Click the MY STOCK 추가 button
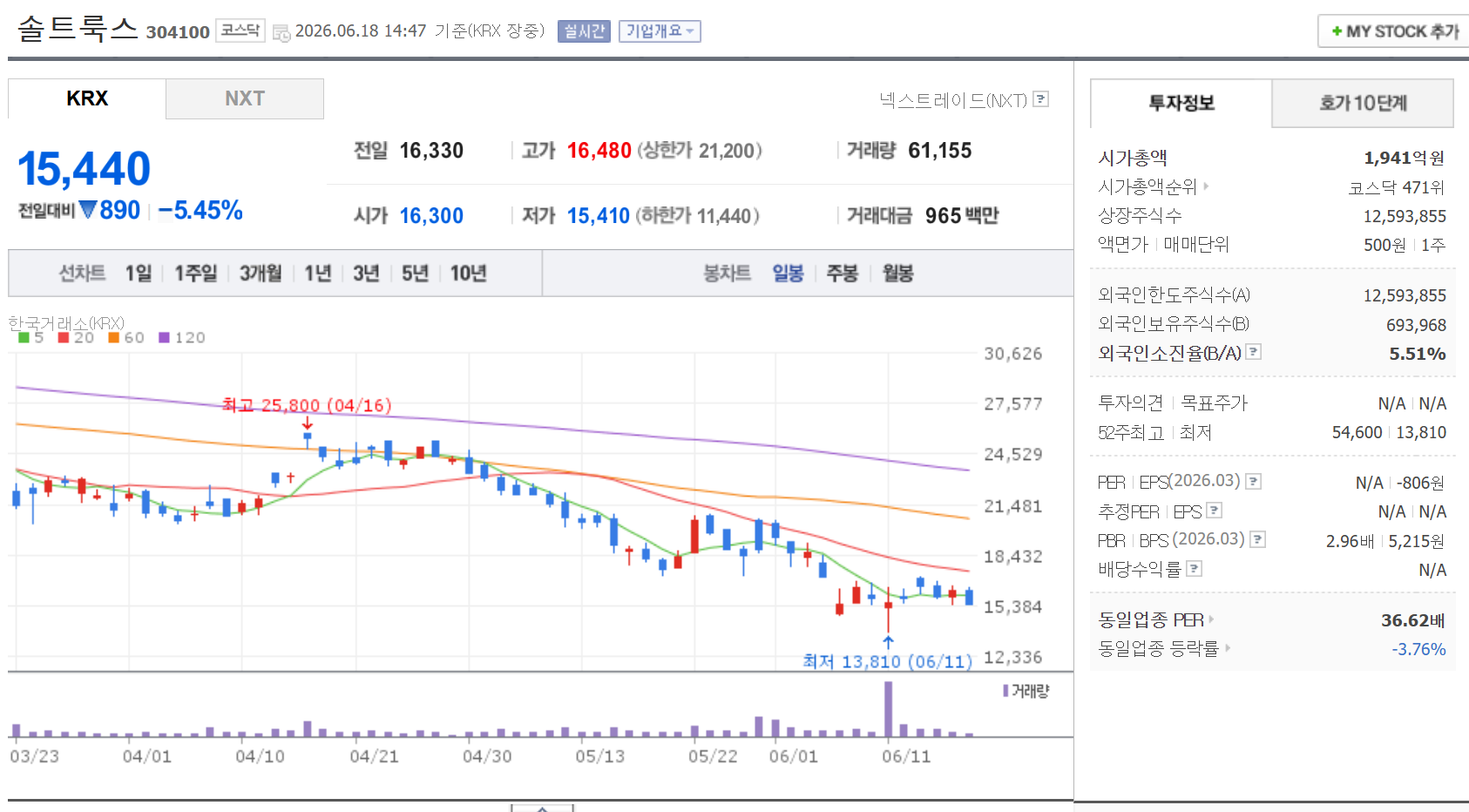 [1393, 31]
